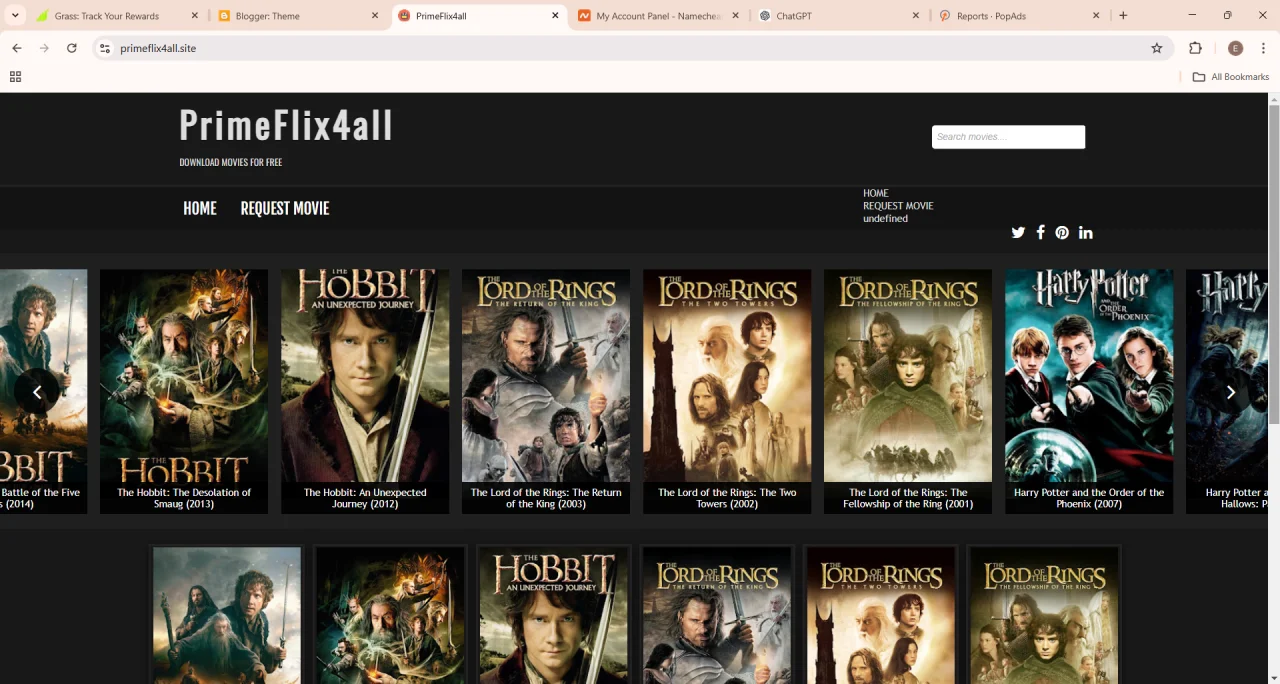Close the My Account Panel Namecheap tab
Viewport: 1280px width, 684px height.
point(736,16)
